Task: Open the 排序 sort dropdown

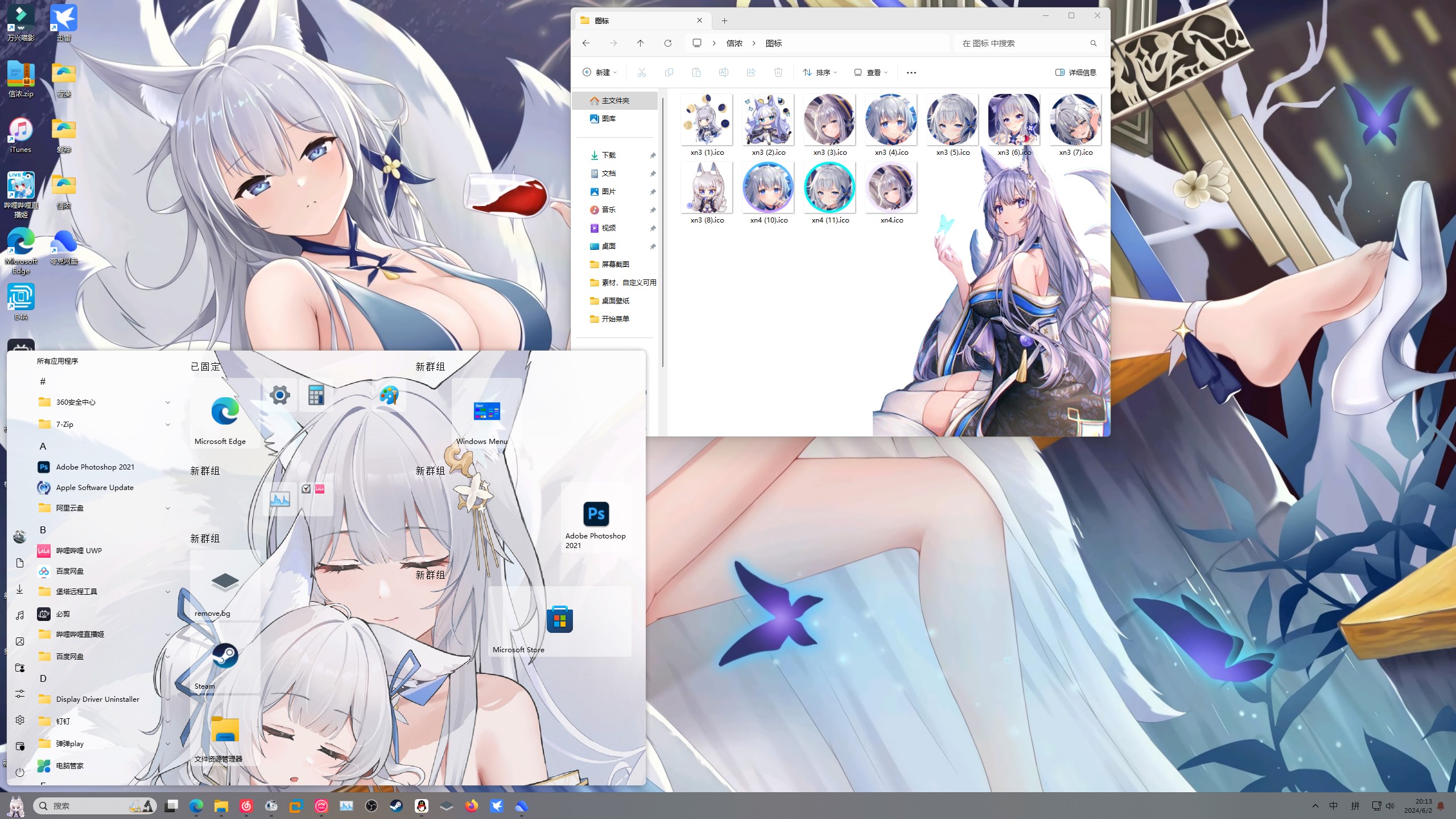Action: click(820, 72)
